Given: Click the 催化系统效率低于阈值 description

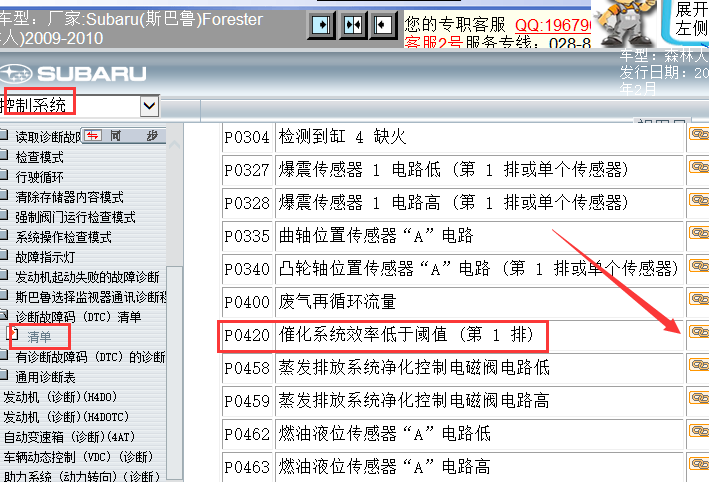Looking at the screenshot, I should (x=406, y=335).
